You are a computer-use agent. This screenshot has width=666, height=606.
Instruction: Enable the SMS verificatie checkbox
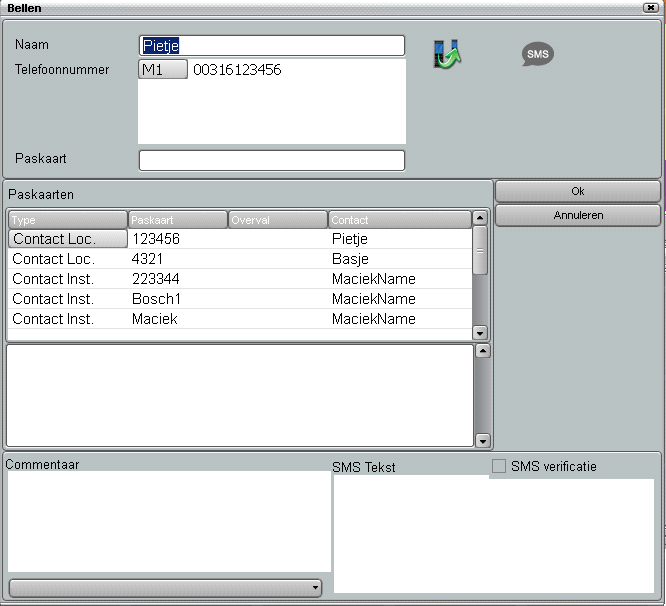[x=499, y=466]
